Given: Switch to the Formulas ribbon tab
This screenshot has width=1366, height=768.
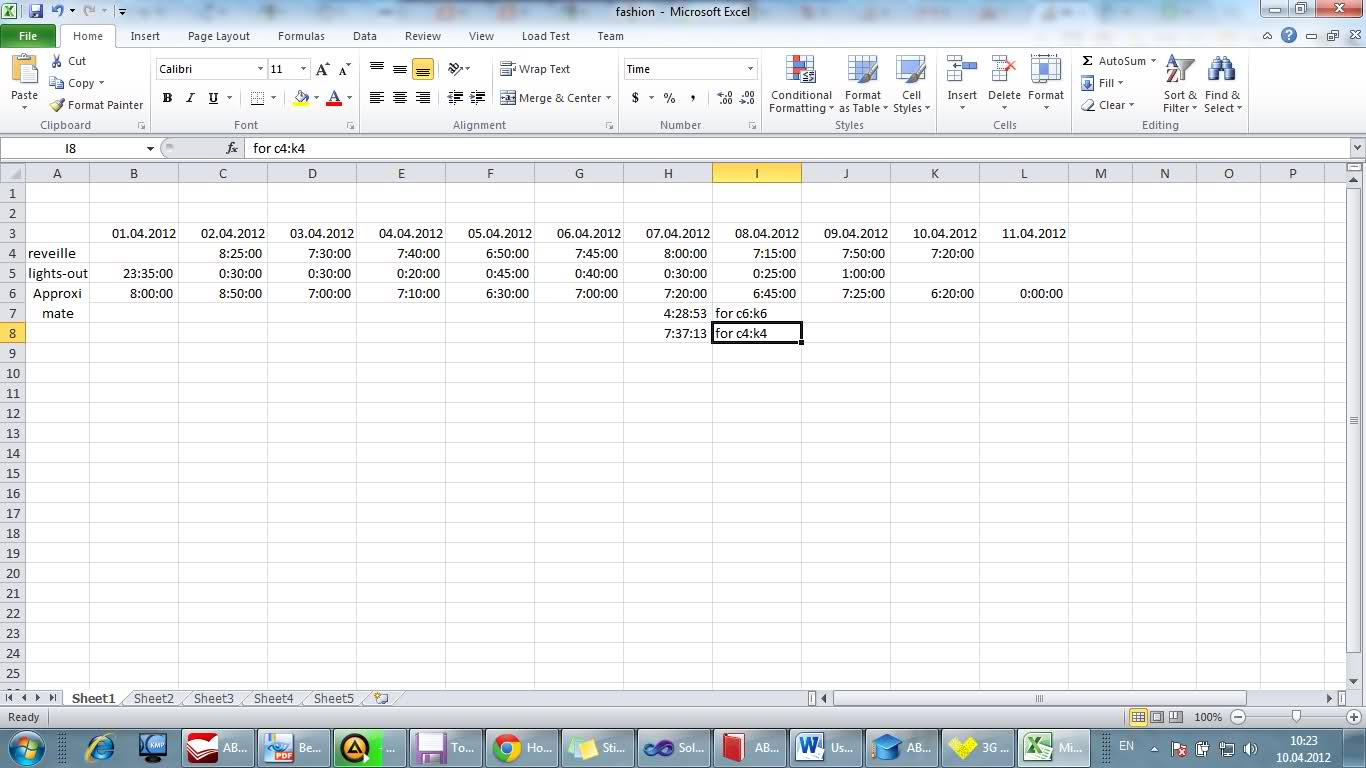Looking at the screenshot, I should [301, 35].
